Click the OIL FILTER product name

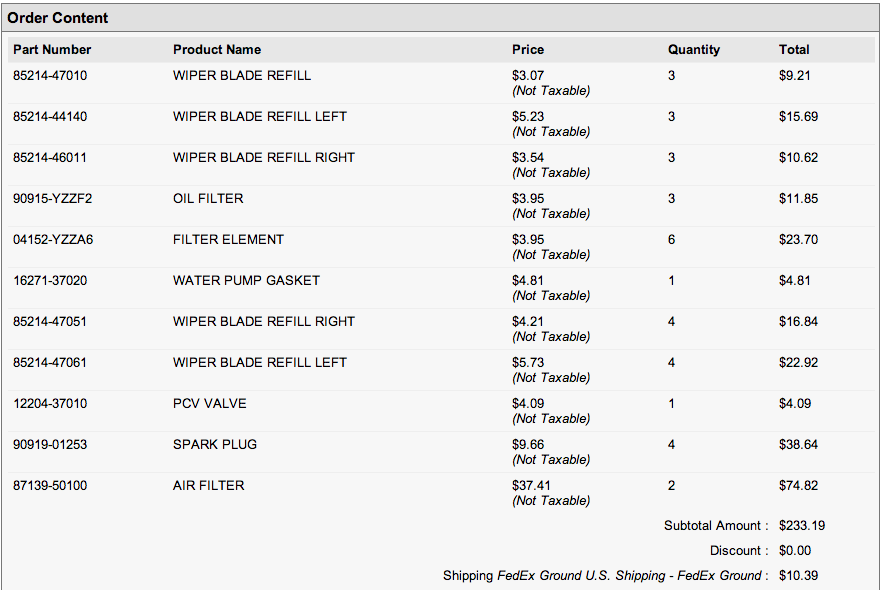point(208,199)
